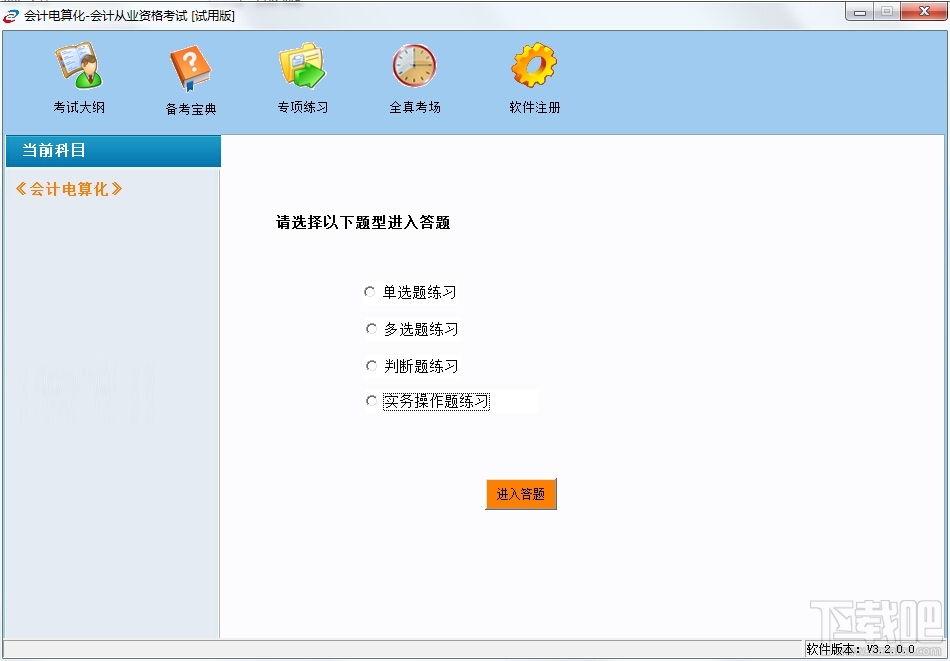Minimize the application window
Screen dimensions: 950x661
(859, 12)
